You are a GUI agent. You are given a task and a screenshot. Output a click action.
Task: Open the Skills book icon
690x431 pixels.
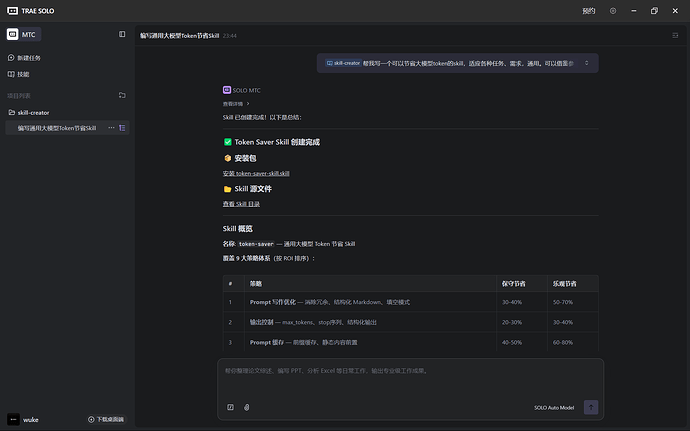pyautogui.click(x=11, y=74)
